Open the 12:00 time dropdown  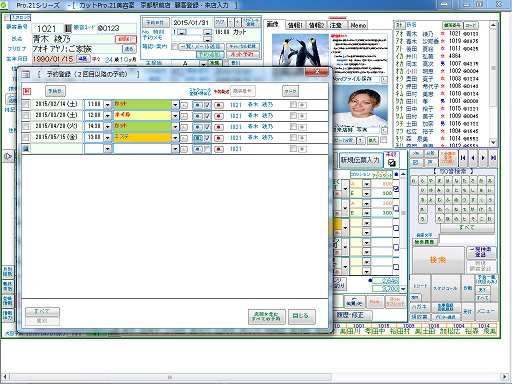click(107, 116)
